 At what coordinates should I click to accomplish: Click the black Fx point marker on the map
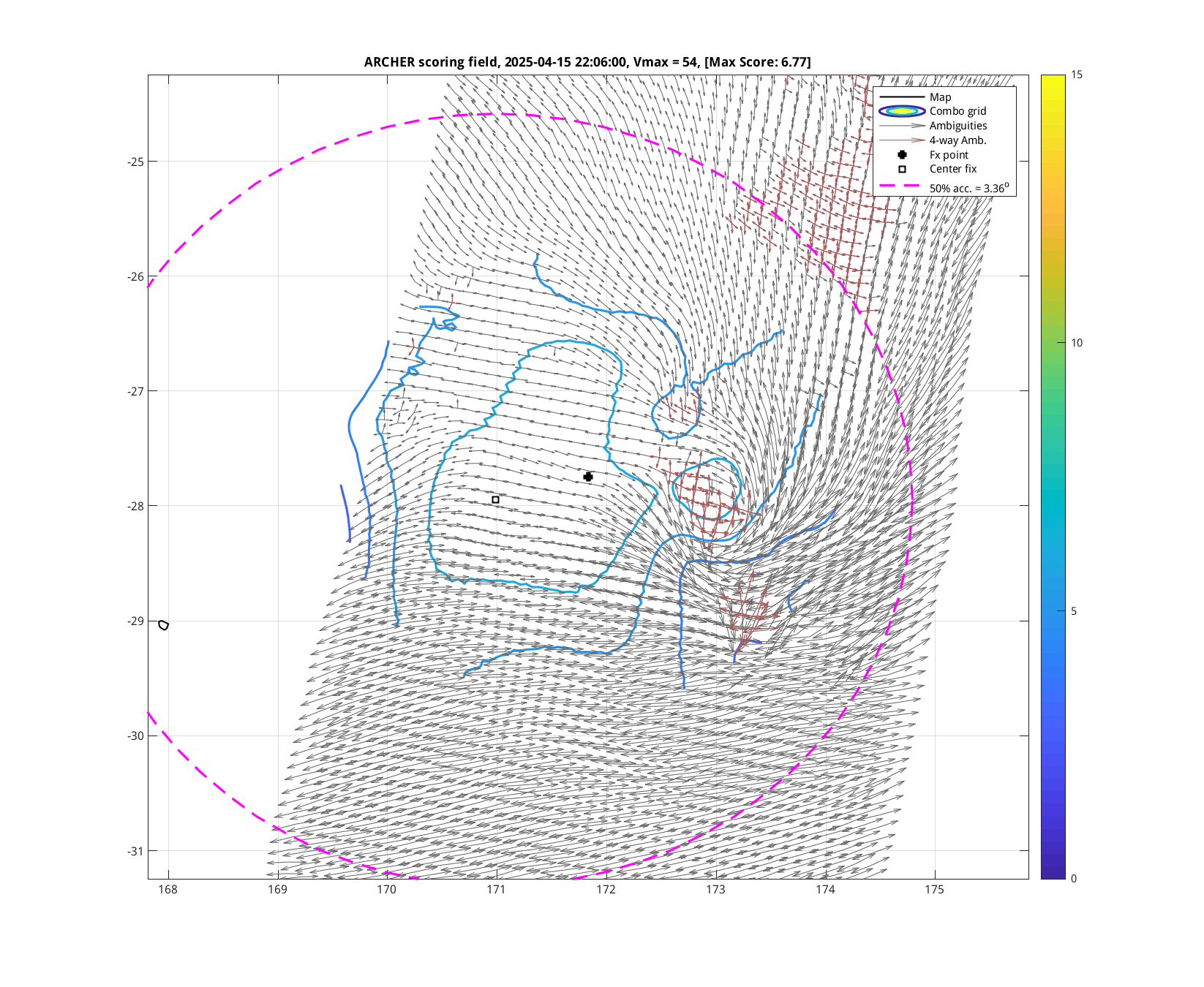click(588, 477)
